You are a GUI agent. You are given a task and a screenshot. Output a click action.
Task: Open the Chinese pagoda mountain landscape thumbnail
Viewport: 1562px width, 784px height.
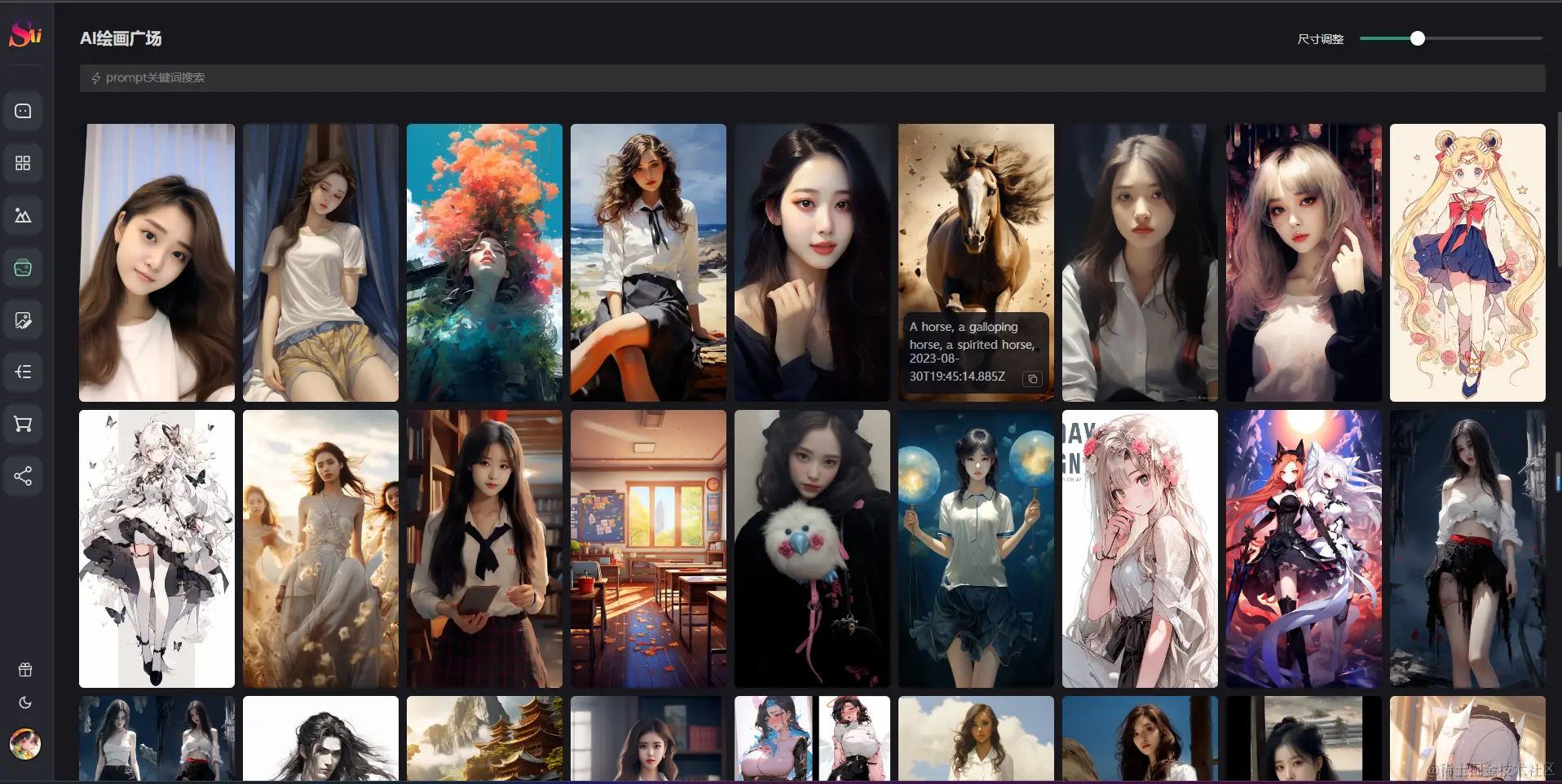pos(484,738)
